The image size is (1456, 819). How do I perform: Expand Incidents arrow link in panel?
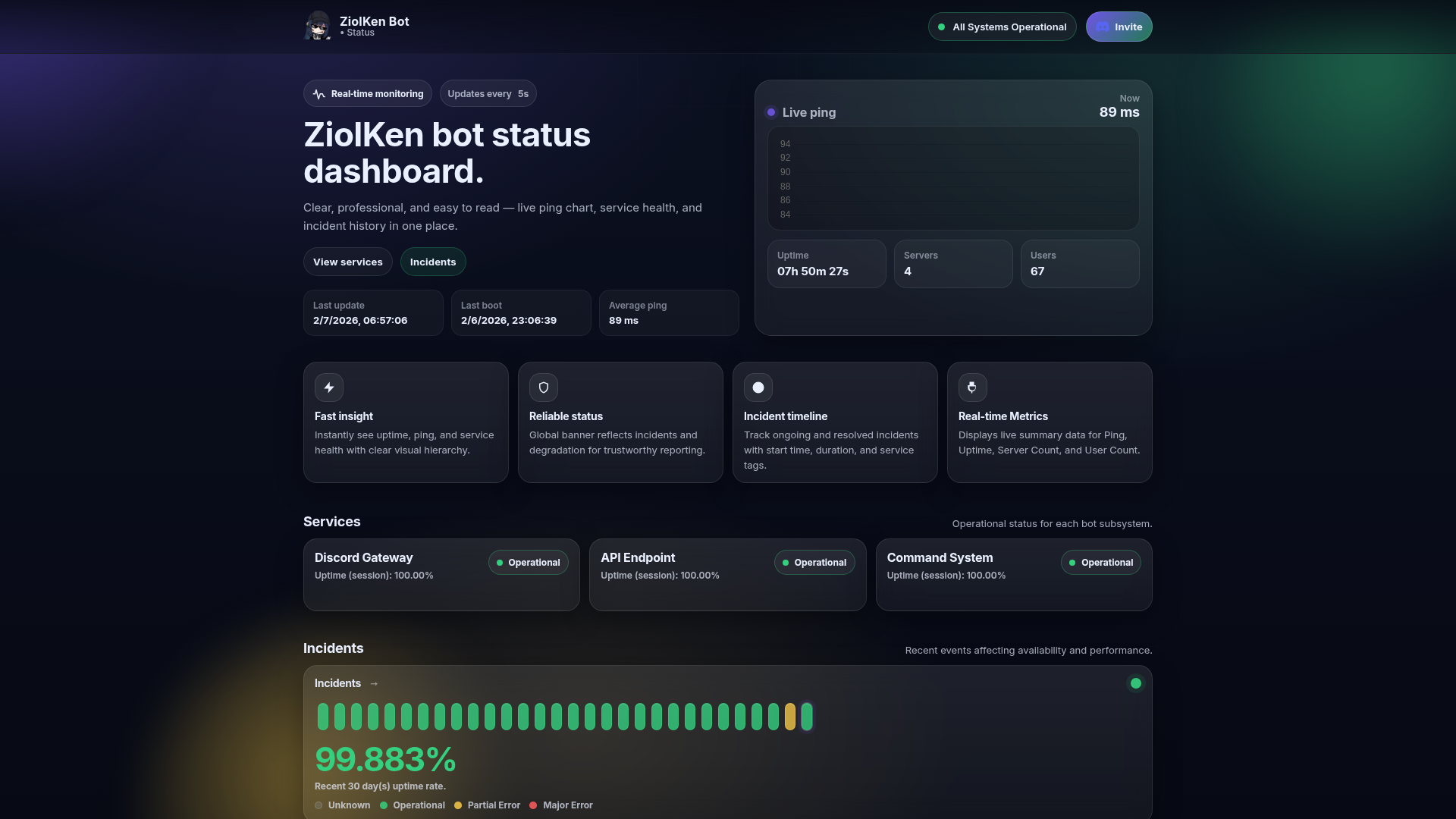pos(374,683)
